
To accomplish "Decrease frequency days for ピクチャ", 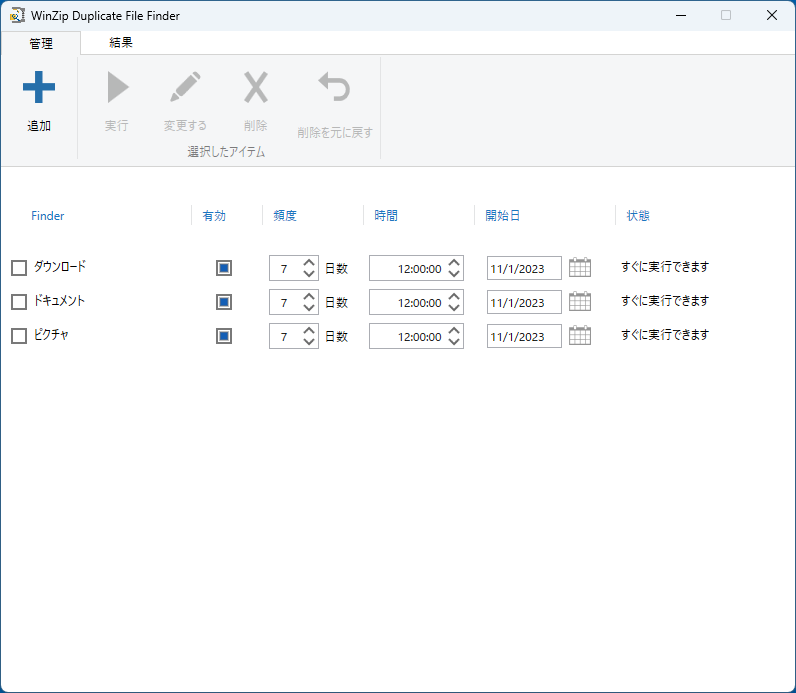I will coord(309,342).
